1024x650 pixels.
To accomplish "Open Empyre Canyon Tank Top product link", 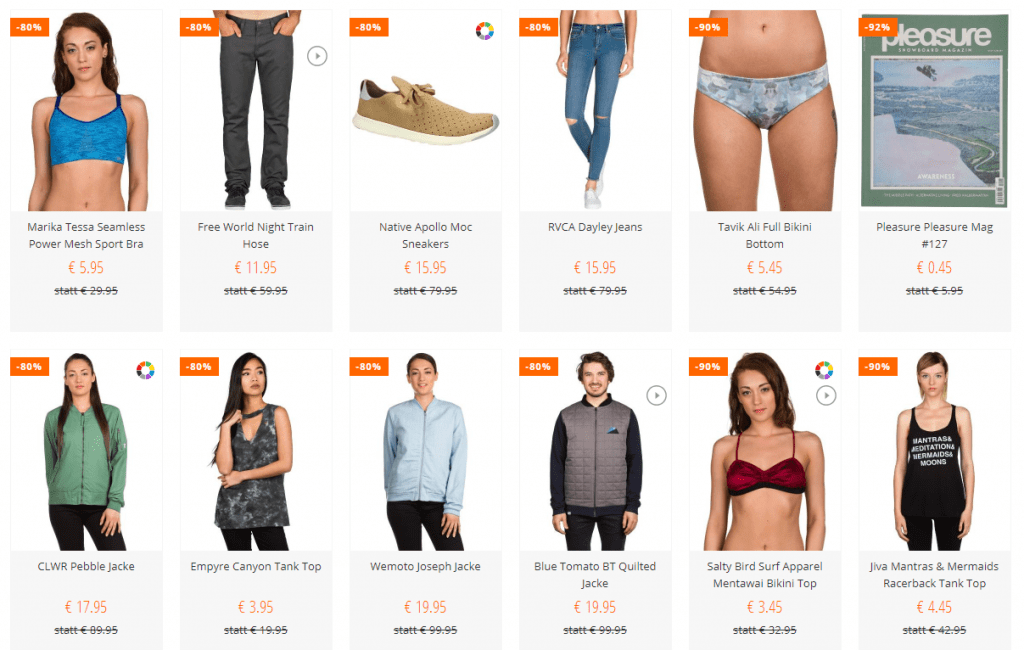I will (256, 566).
